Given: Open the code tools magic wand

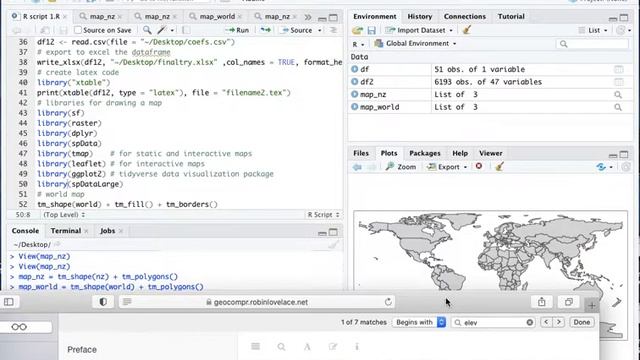Looking at the screenshot, I should tap(162, 30).
